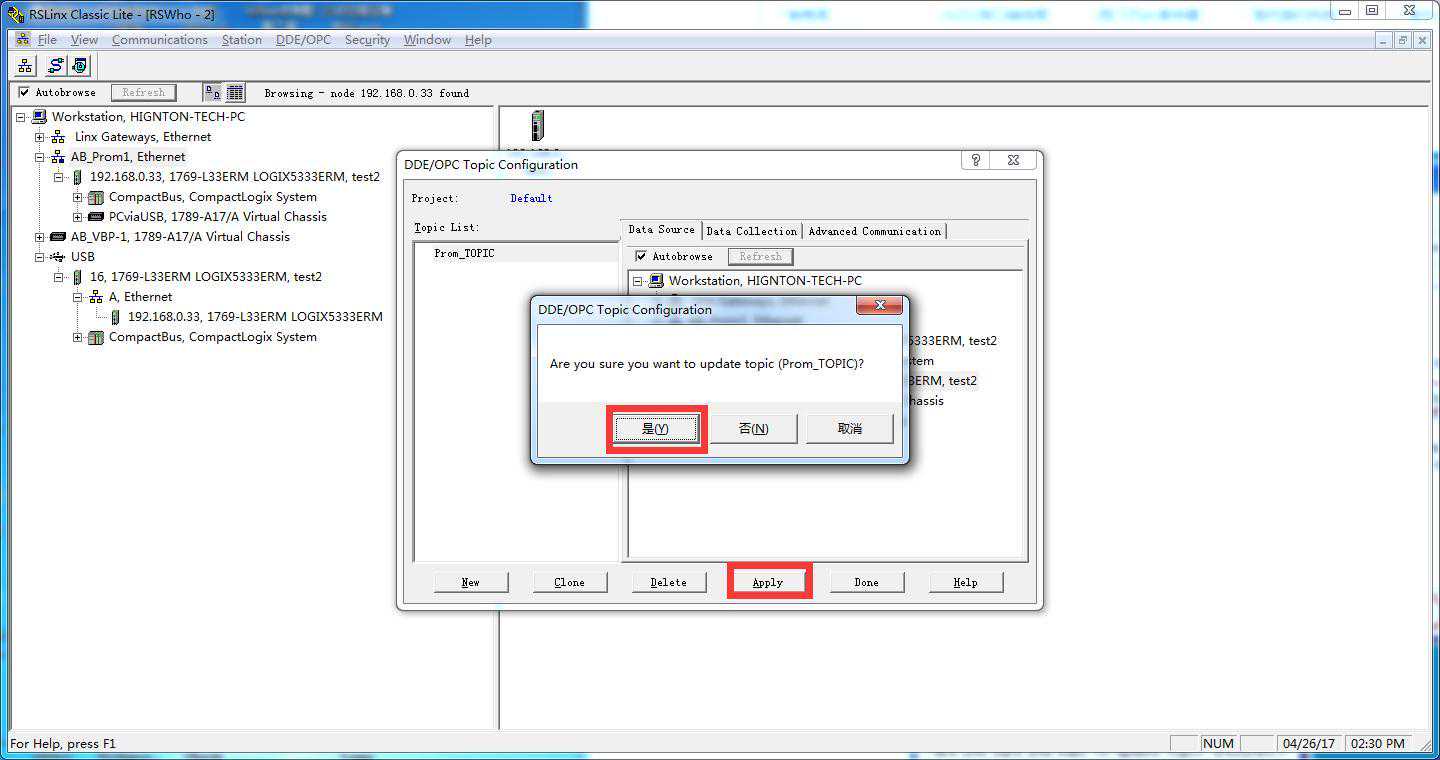Toggle Autobrowse checkbox in the RSWho window
1440x760 pixels.
24,93
